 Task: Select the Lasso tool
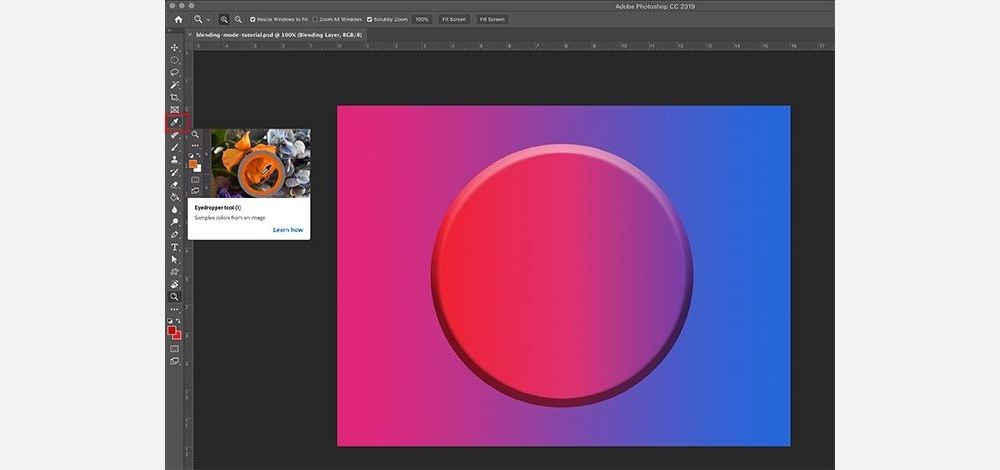click(x=174, y=73)
